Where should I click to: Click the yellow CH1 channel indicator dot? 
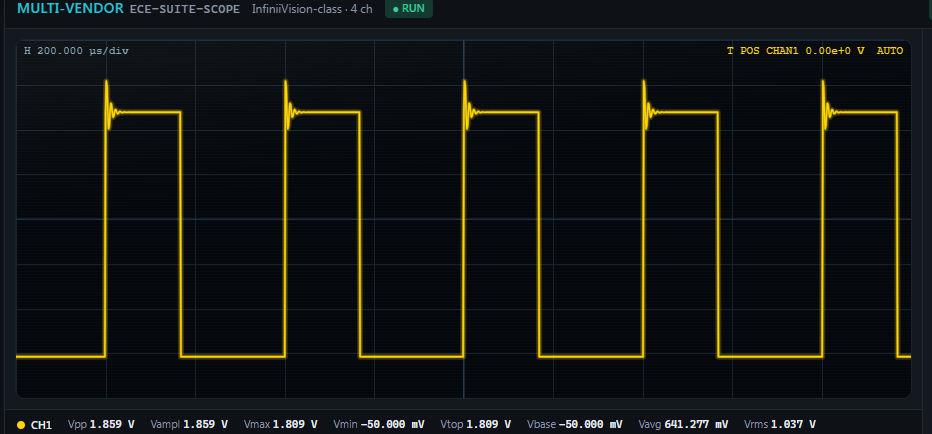[x=21, y=425]
